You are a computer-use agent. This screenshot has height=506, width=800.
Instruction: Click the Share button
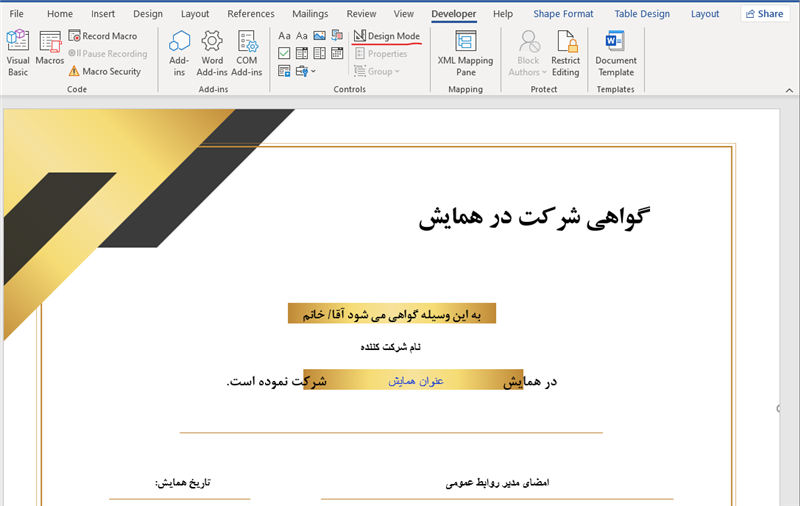point(764,14)
